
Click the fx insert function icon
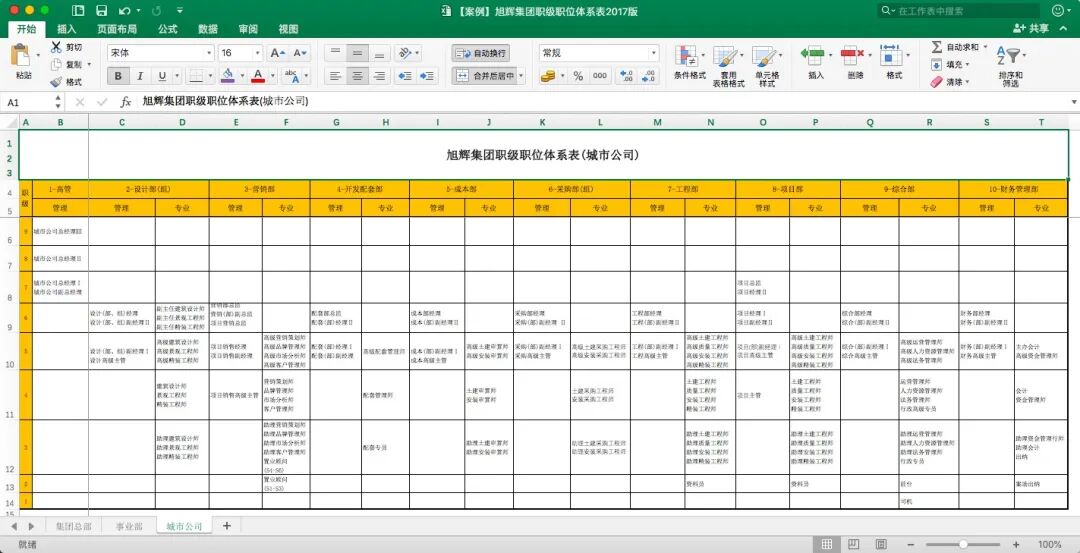[125, 102]
